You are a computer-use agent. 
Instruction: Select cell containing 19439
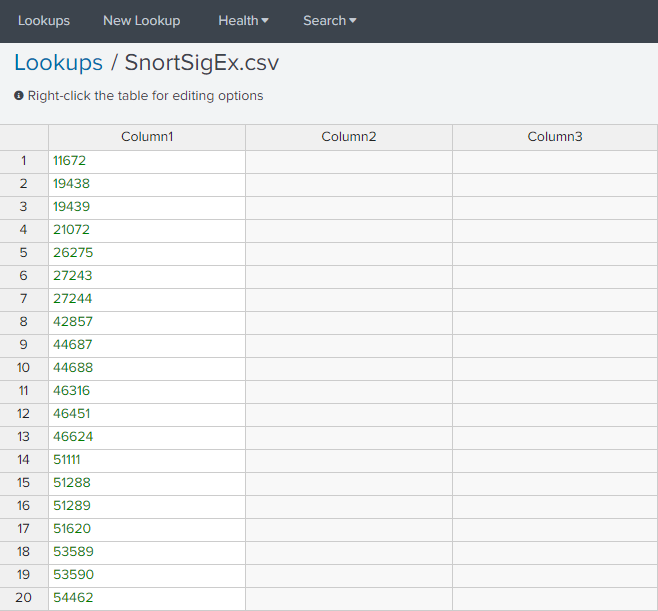pos(147,208)
